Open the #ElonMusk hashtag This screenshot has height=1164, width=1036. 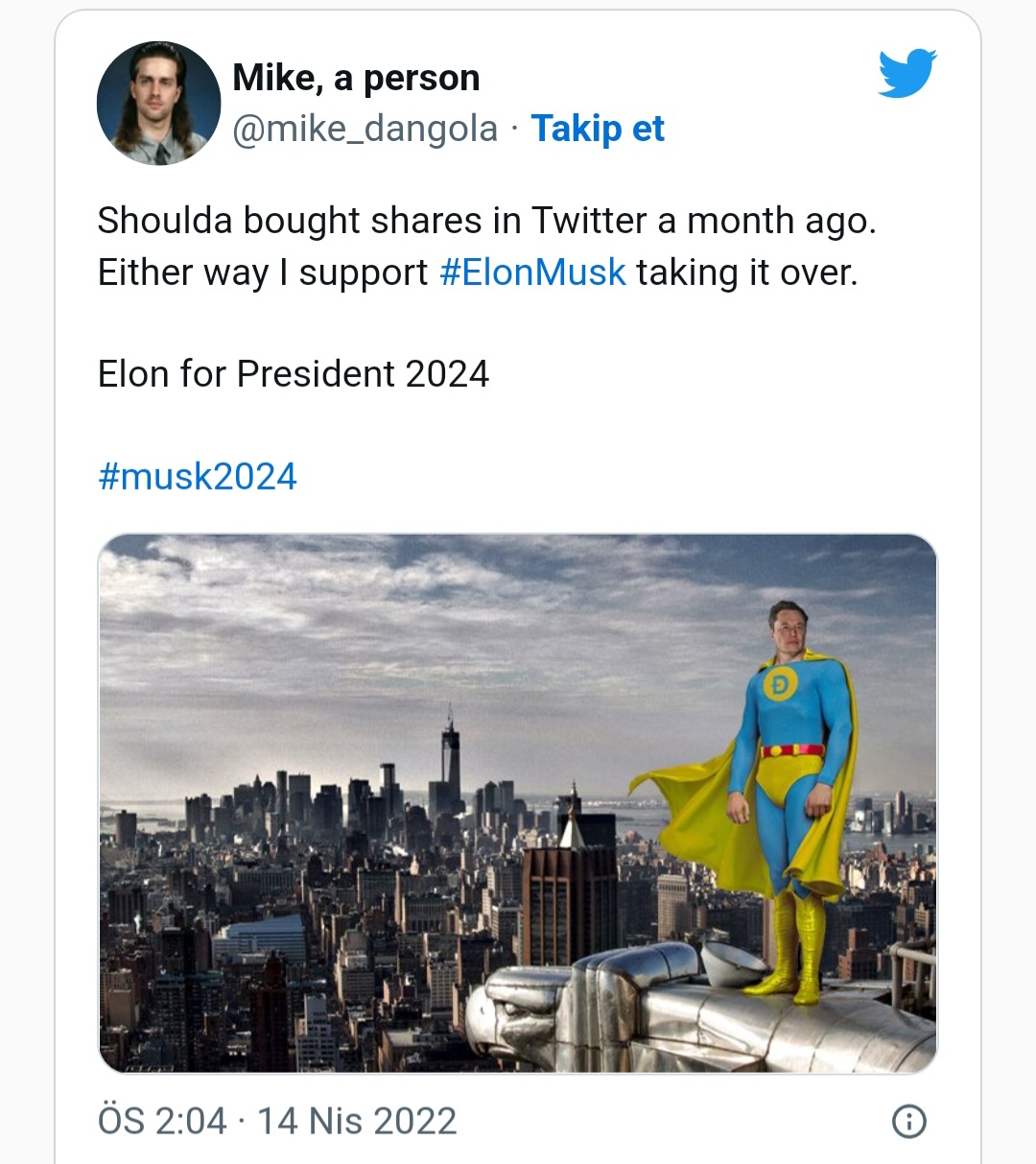coord(532,273)
